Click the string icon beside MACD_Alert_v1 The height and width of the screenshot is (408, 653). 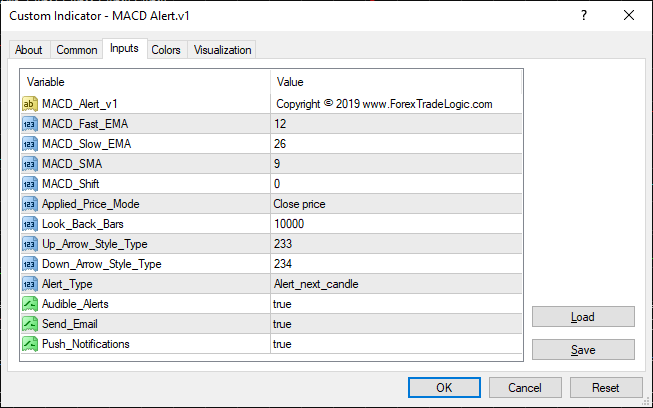point(30,103)
